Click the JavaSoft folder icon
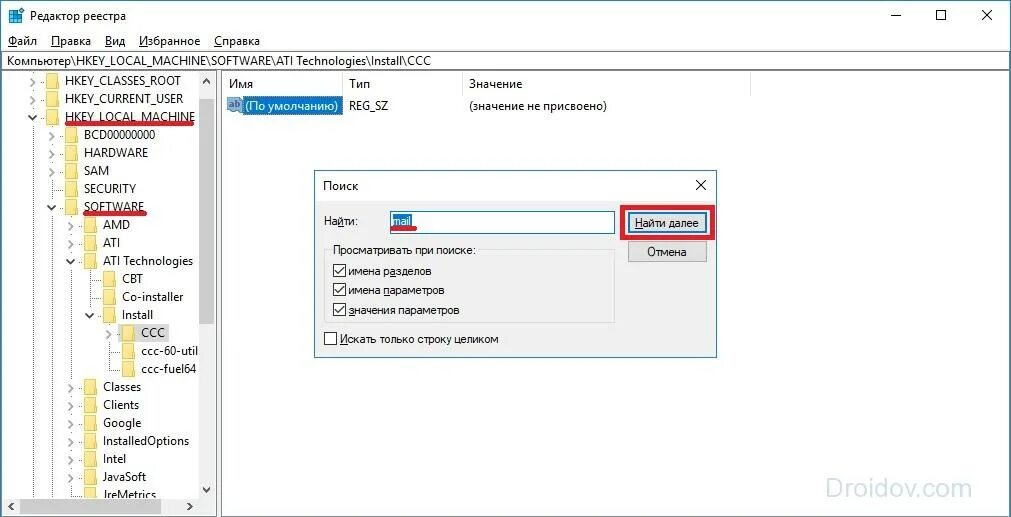Image resolution: width=1011 pixels, height=517 pixels. [x=91, y=478]
